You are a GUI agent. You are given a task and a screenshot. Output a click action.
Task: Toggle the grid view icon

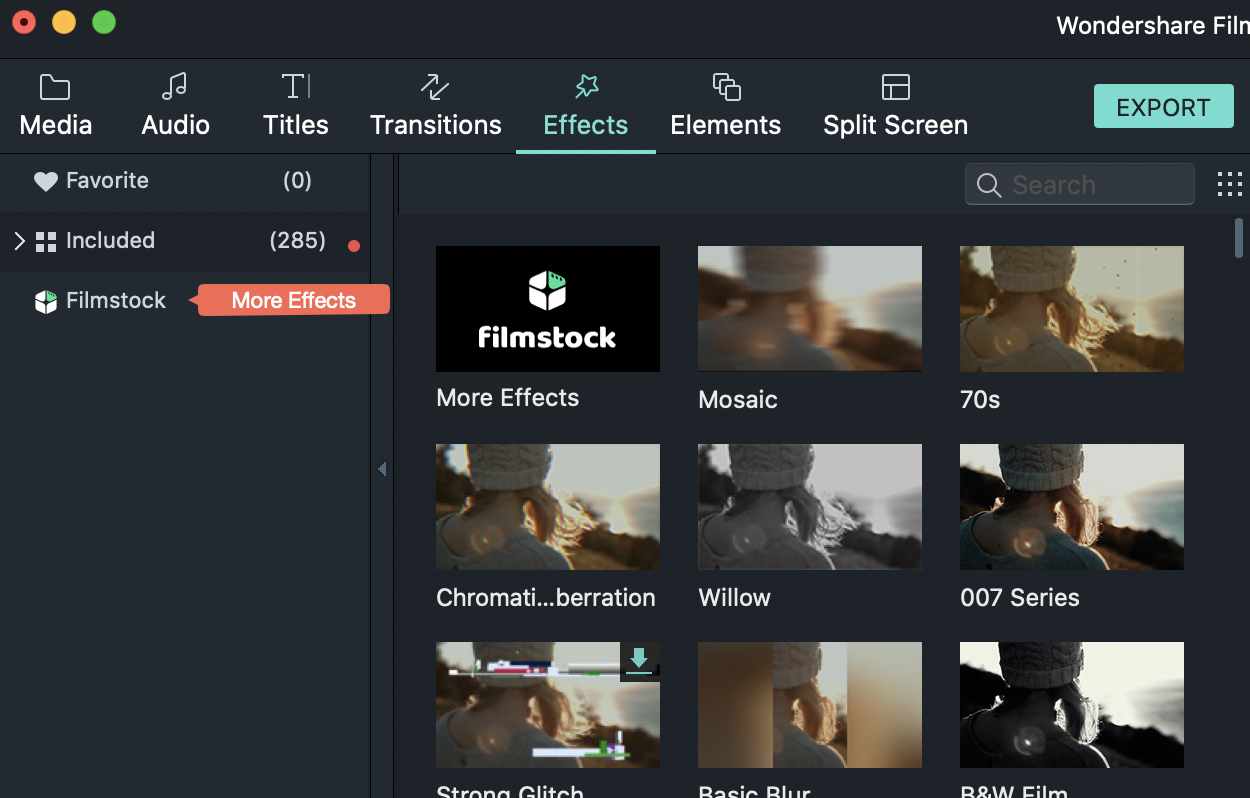(1230, 184)
